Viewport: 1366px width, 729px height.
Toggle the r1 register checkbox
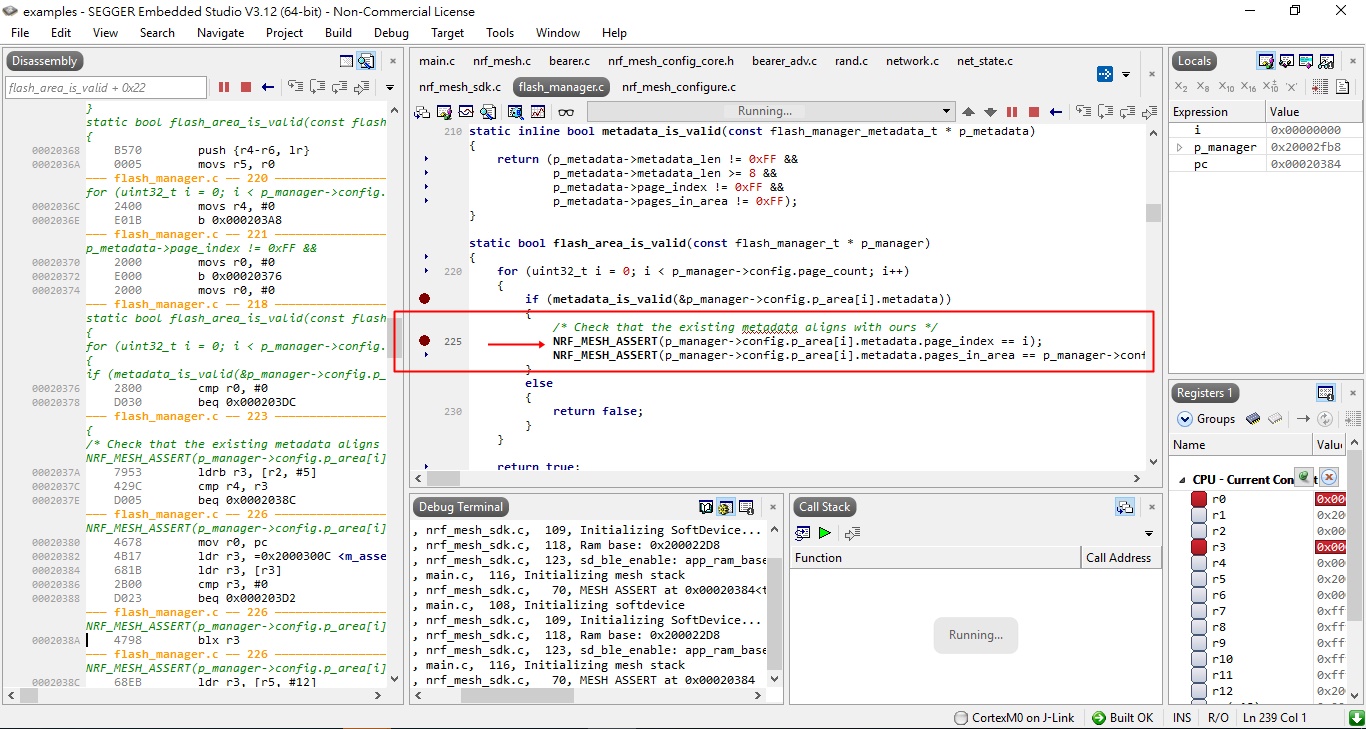point(1199,515)
